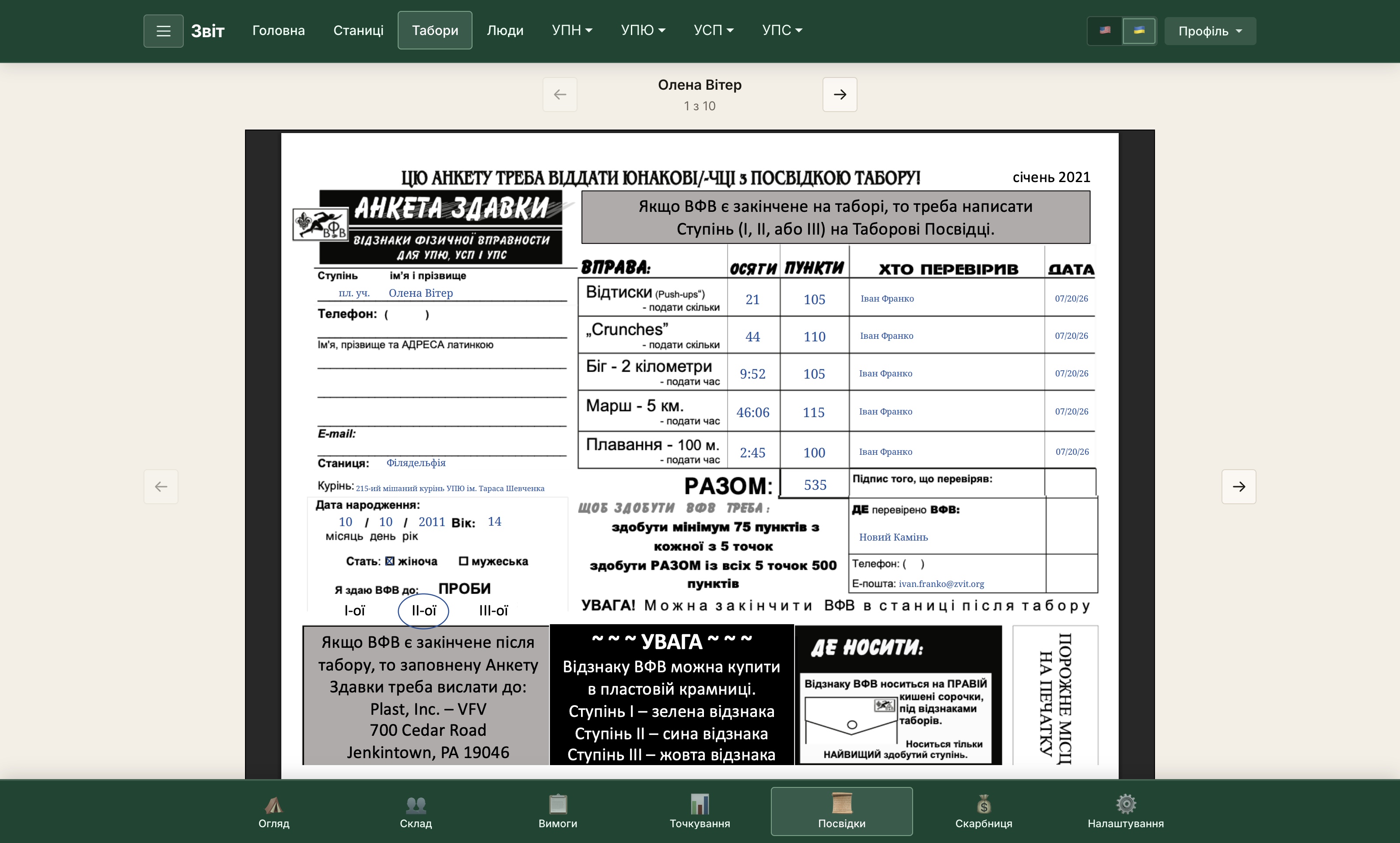Open the Склад people tab
The height and width of the screenshot is (843, 1400).
(416, 811)
